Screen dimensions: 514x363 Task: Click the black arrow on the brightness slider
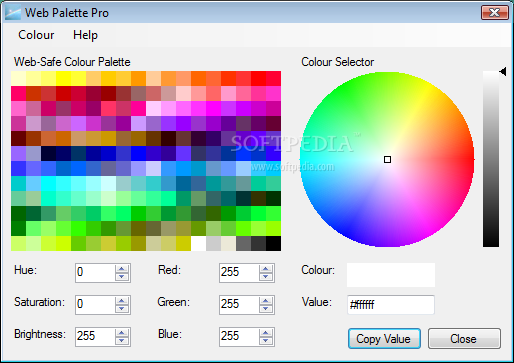(x=503, y=71)
